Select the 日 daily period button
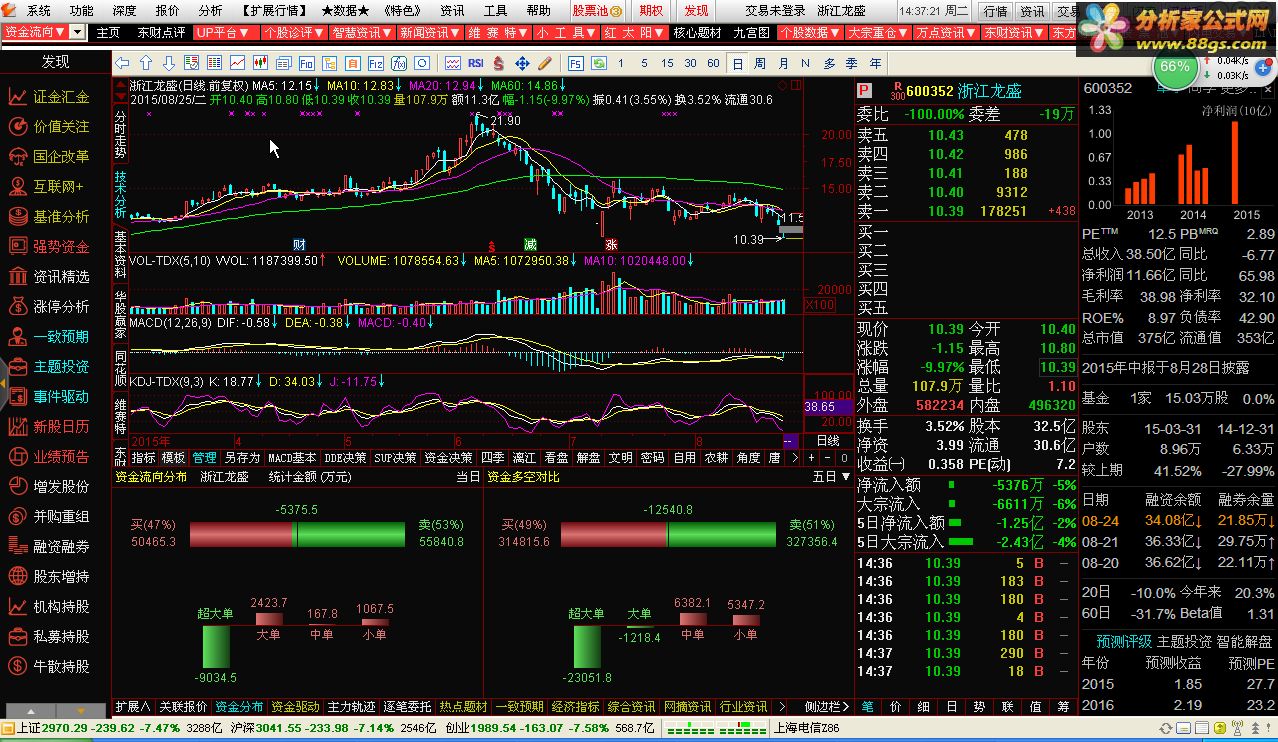 (x=738, y=63)
